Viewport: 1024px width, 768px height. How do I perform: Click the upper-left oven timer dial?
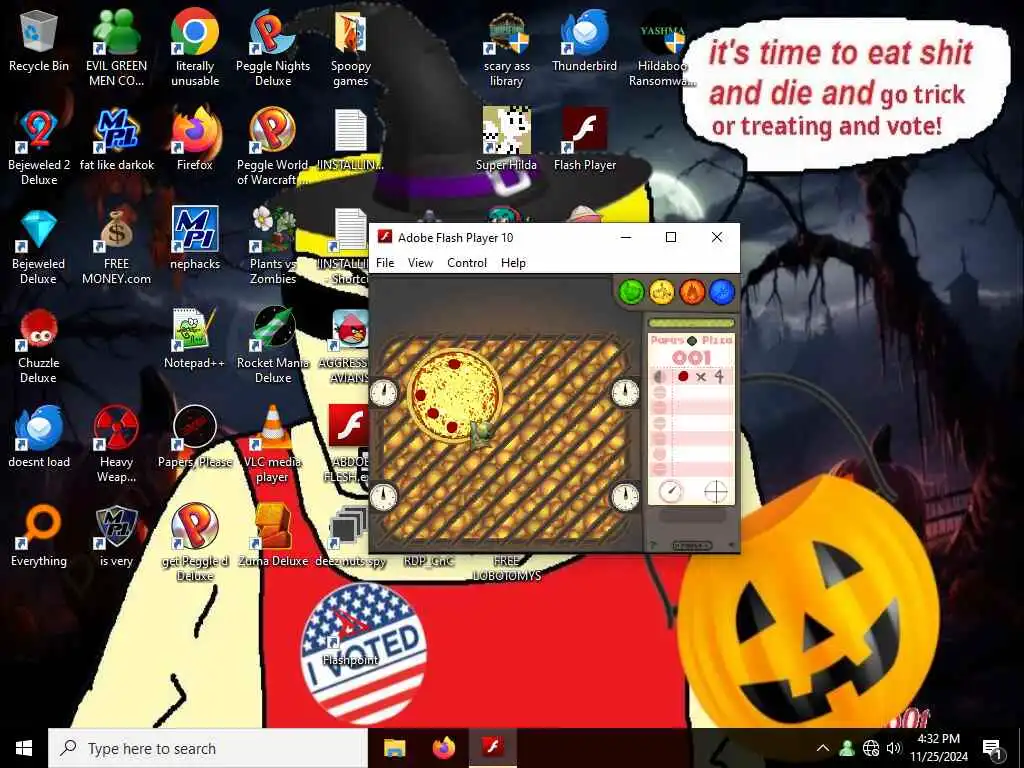[383, 393]
